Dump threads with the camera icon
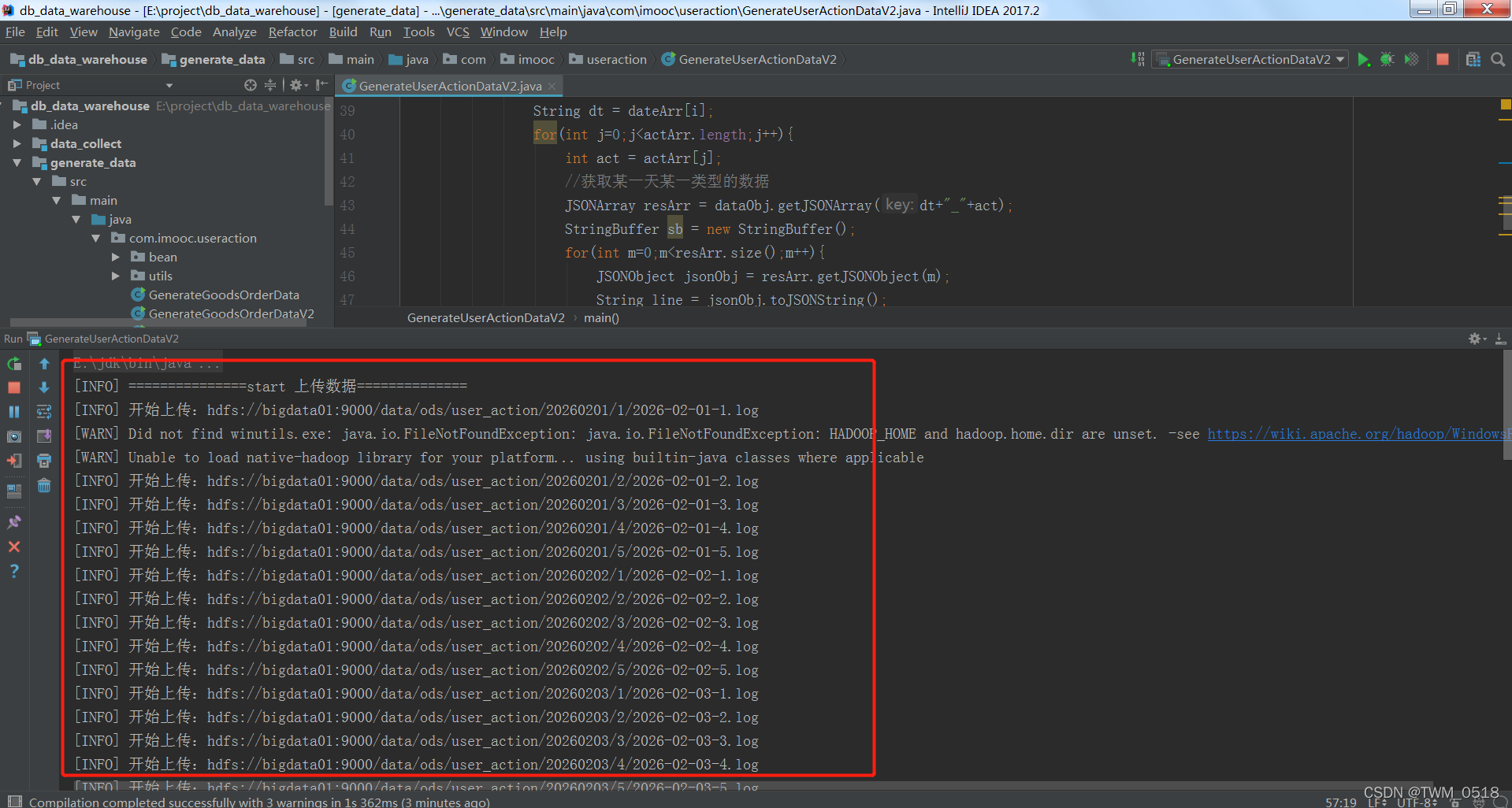 click(14, 436)
